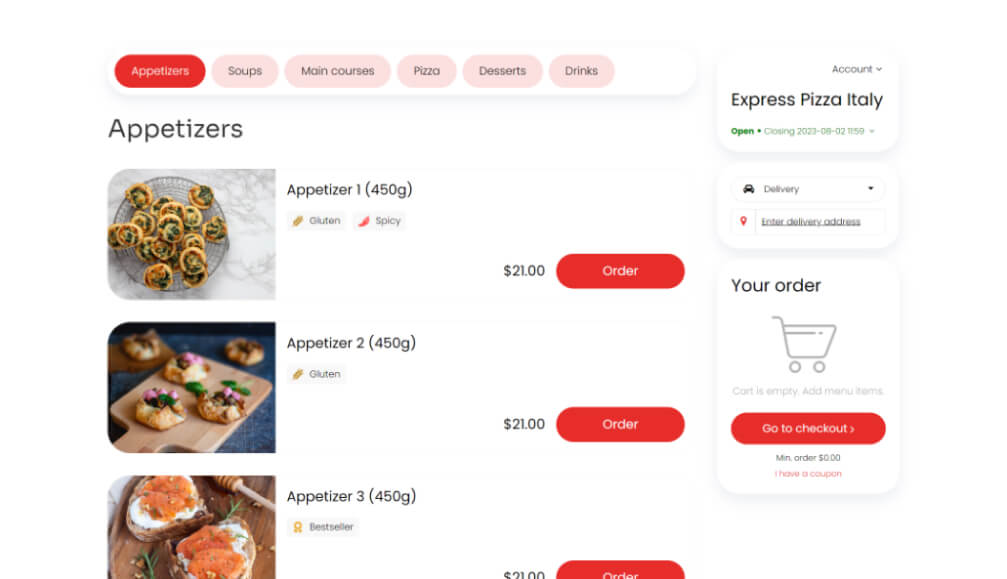
Task: Show the Main courses category
Action: (337, 71)
